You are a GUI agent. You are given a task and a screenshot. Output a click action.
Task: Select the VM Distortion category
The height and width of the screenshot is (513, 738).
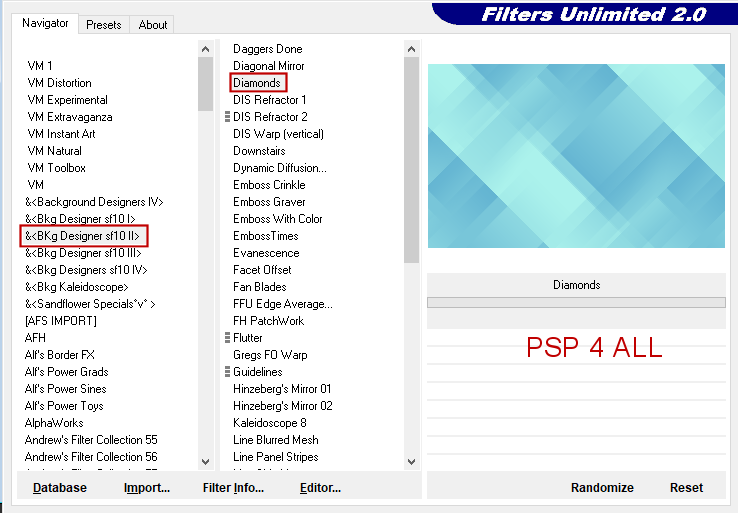point(59,83)
